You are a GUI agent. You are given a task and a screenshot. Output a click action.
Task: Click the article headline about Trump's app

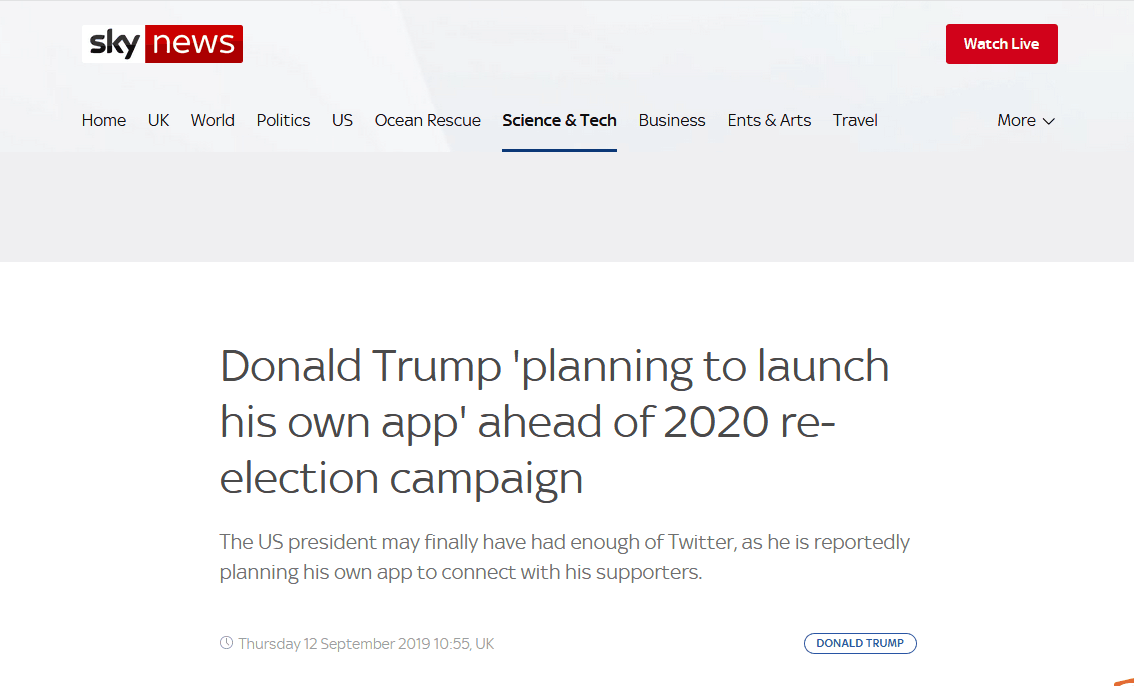554,421
